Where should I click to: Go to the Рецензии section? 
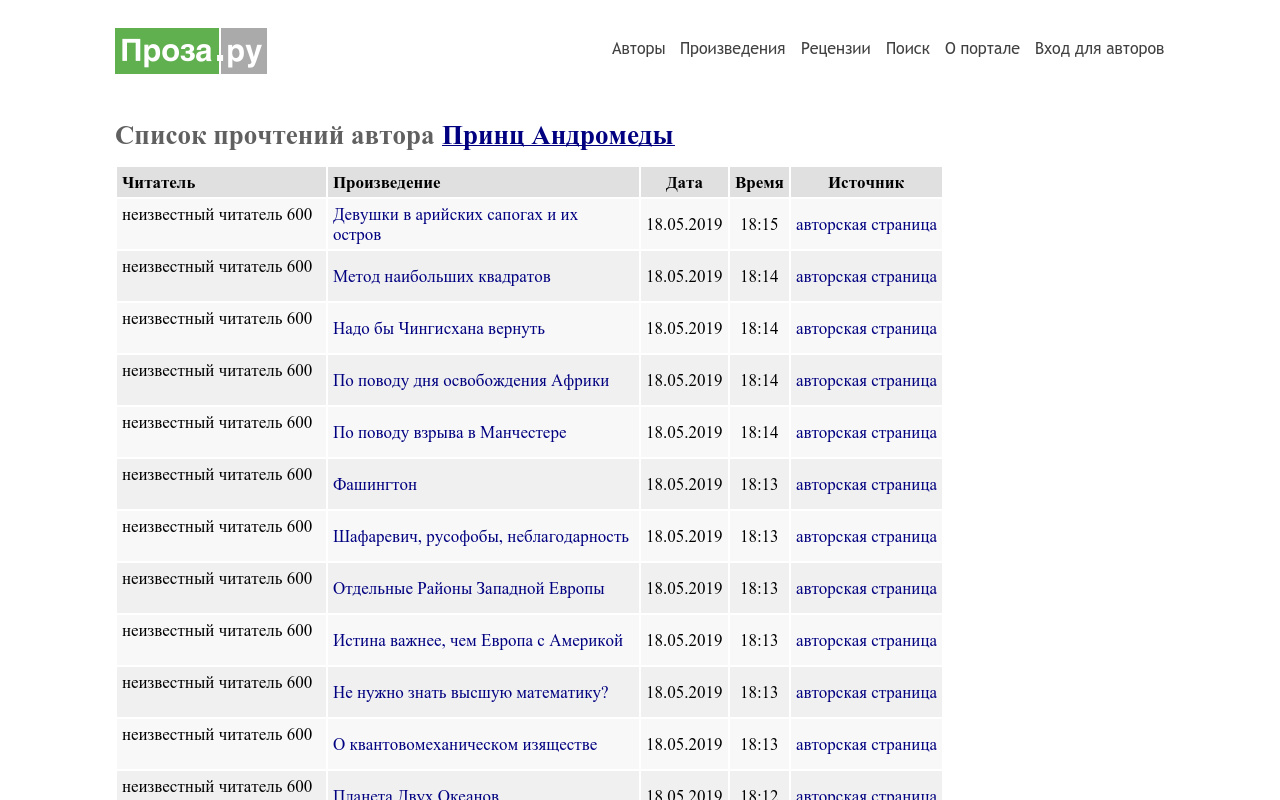pyautogui.click(x=836, y=49)
